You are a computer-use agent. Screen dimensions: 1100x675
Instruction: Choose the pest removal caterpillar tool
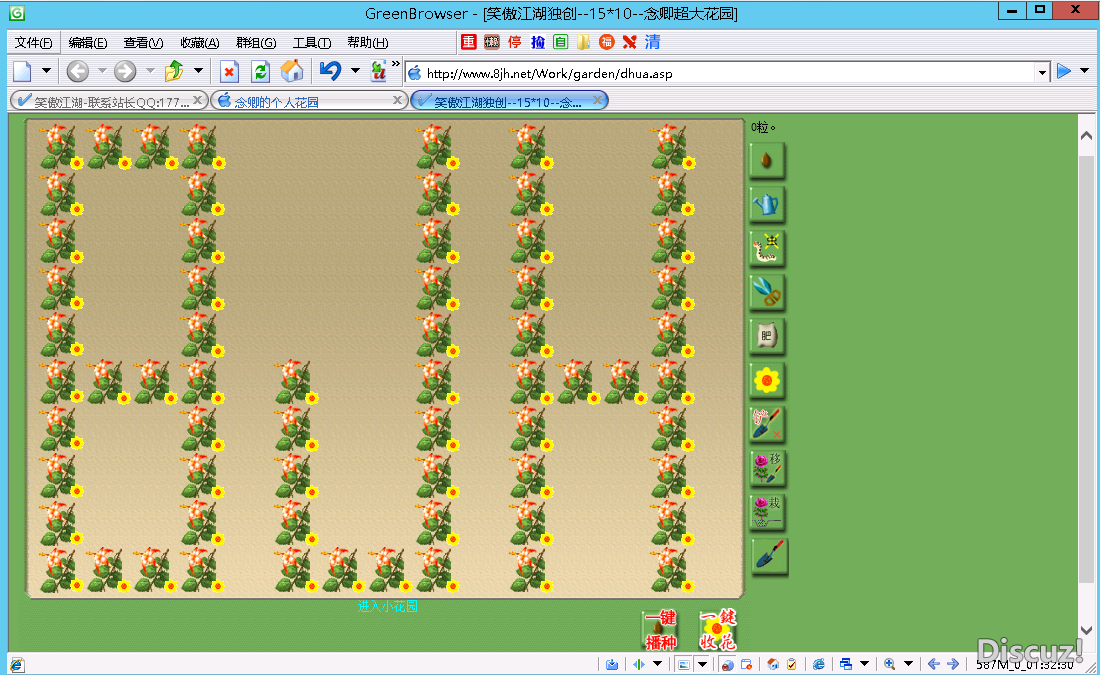767,248
